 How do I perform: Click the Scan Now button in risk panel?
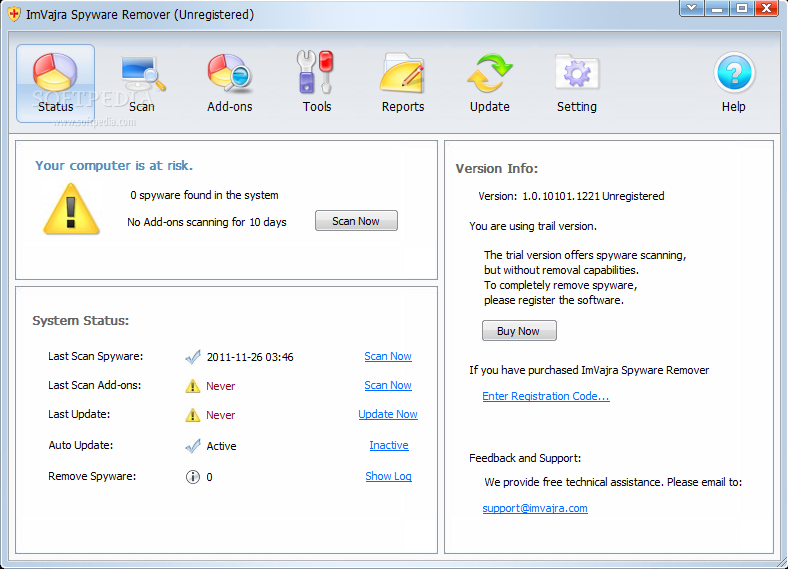(x=356, y=221)
